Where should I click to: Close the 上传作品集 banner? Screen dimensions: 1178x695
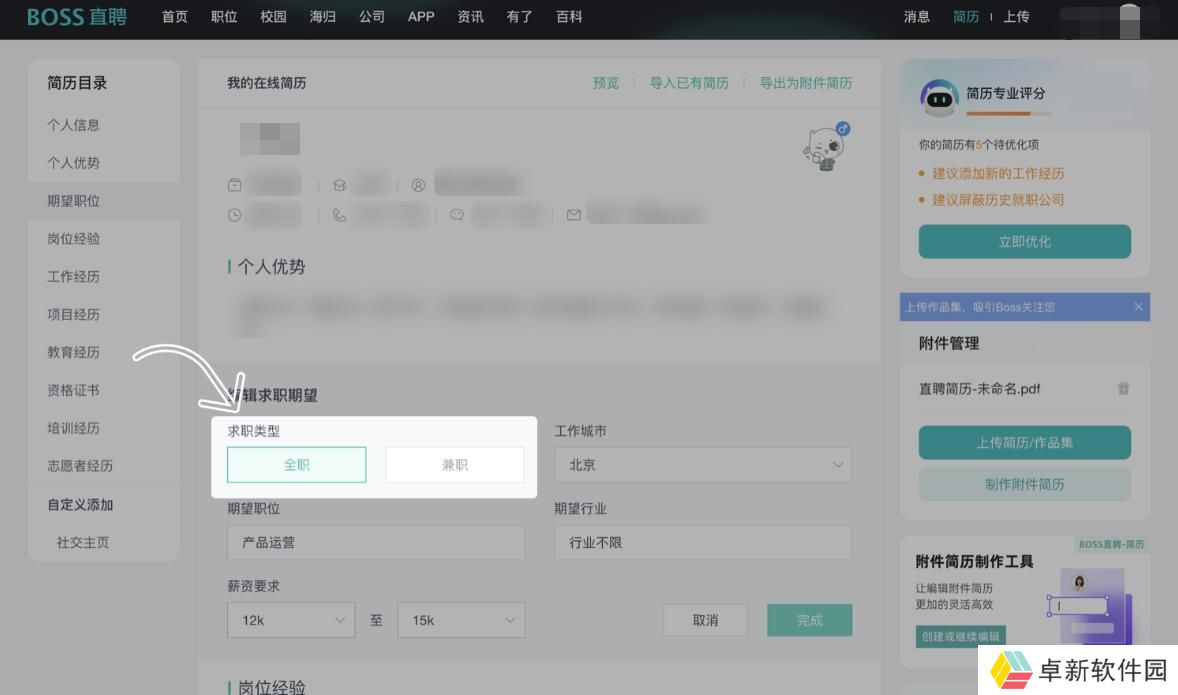pos(1138,307)
